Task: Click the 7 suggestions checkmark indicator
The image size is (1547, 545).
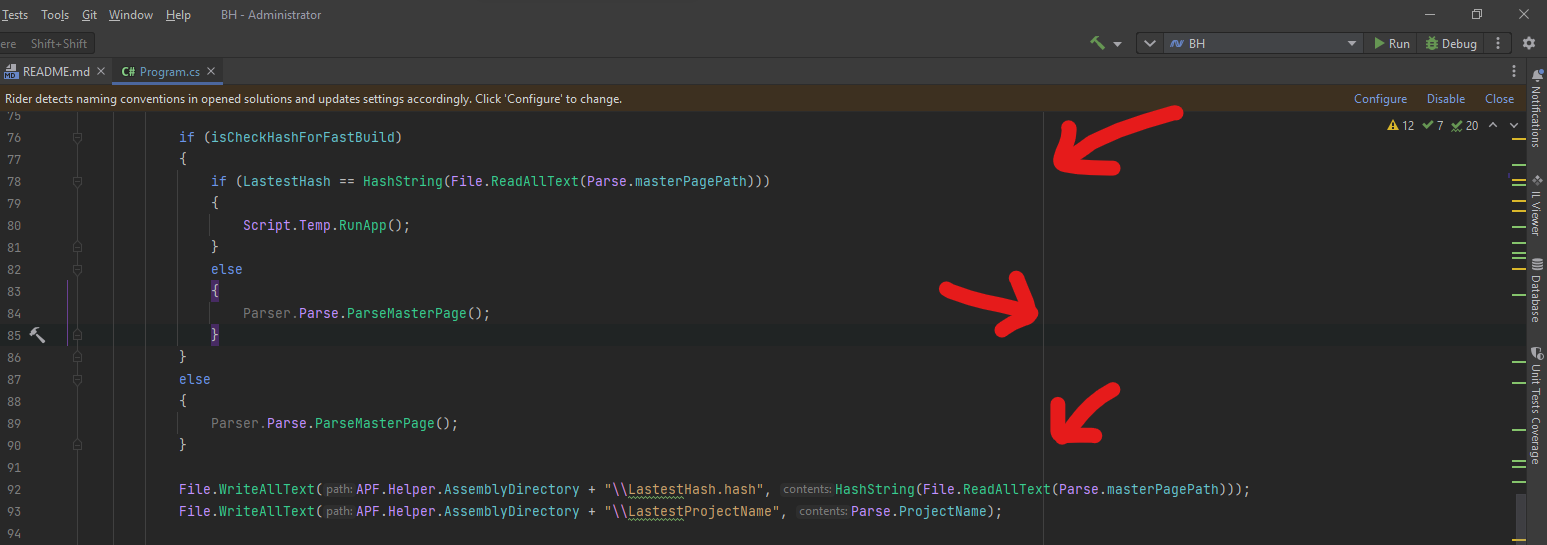Action: (1433, 126)
